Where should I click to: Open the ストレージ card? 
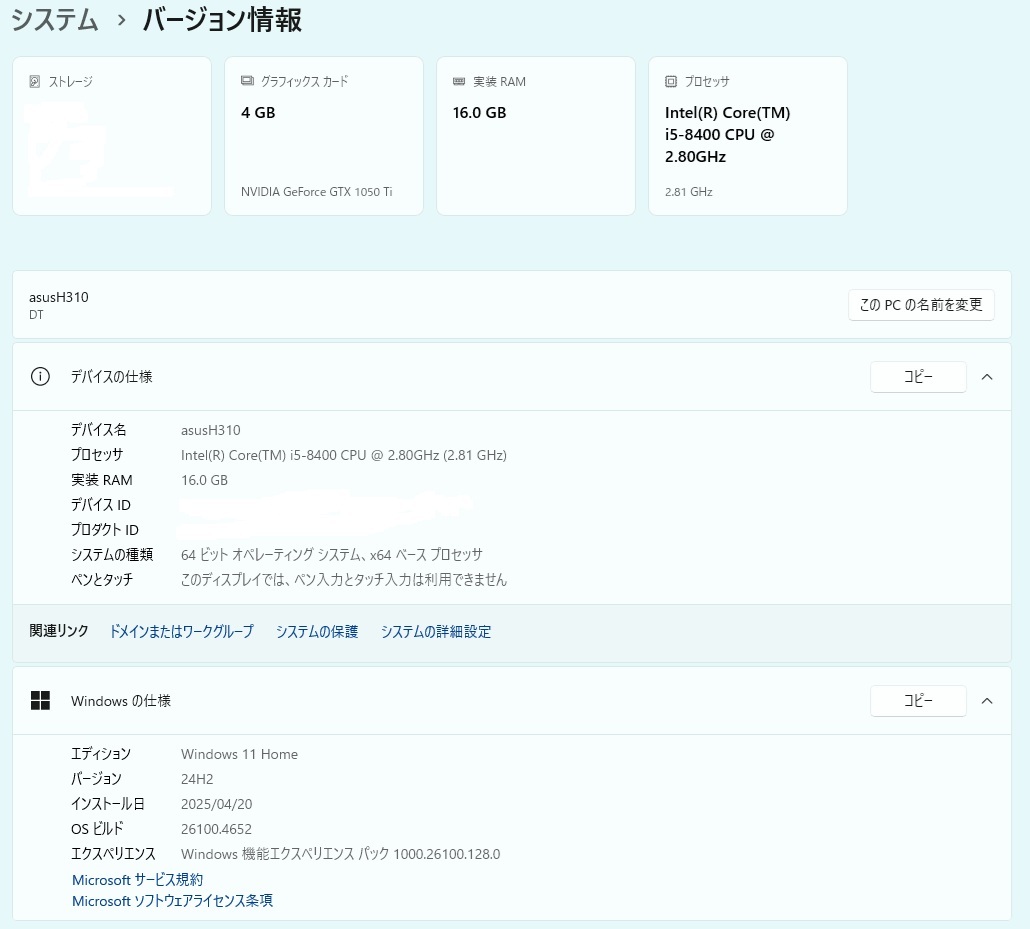tap(112, 136)
